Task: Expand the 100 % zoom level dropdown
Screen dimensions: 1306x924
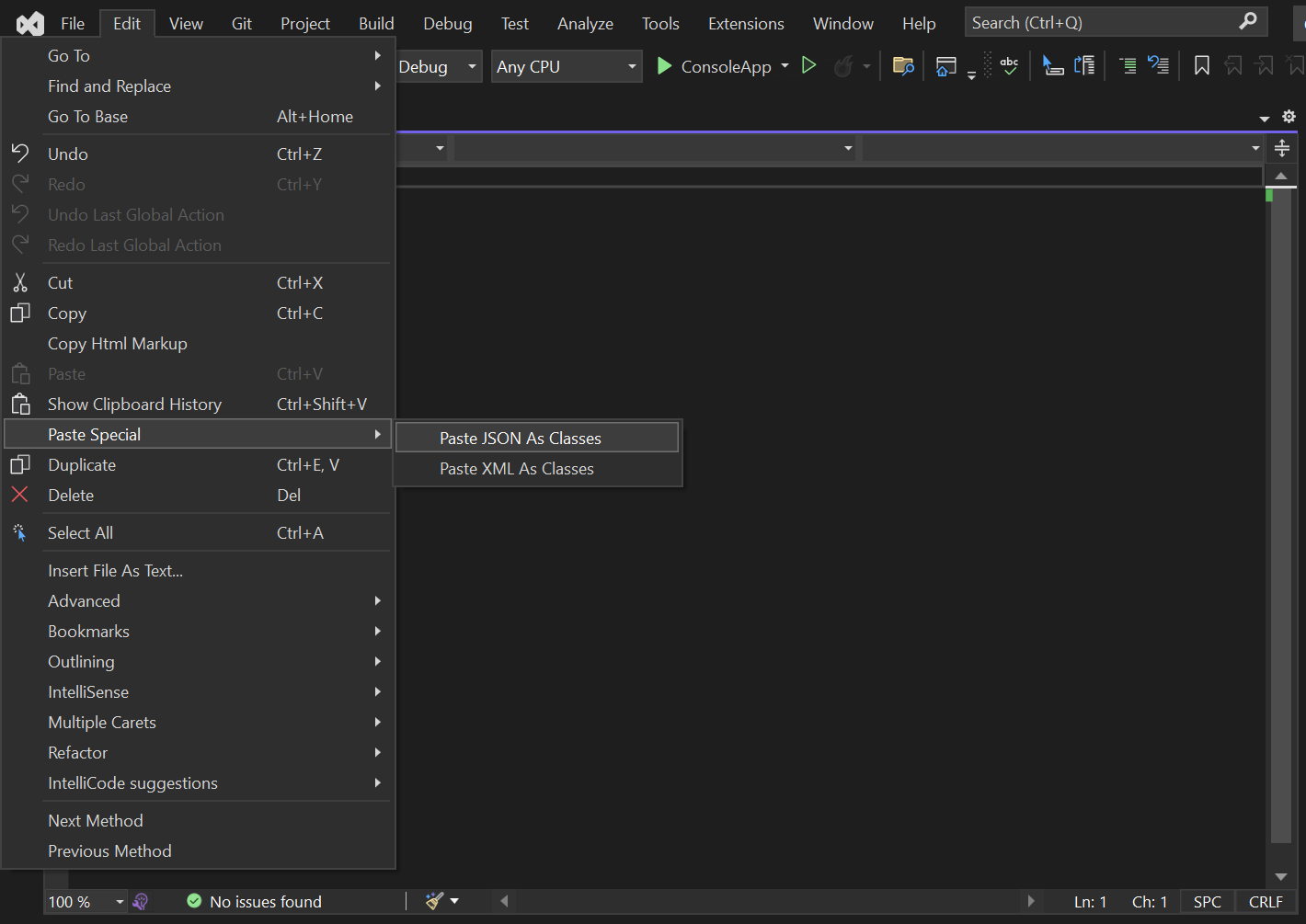Action: coord(120,902)
